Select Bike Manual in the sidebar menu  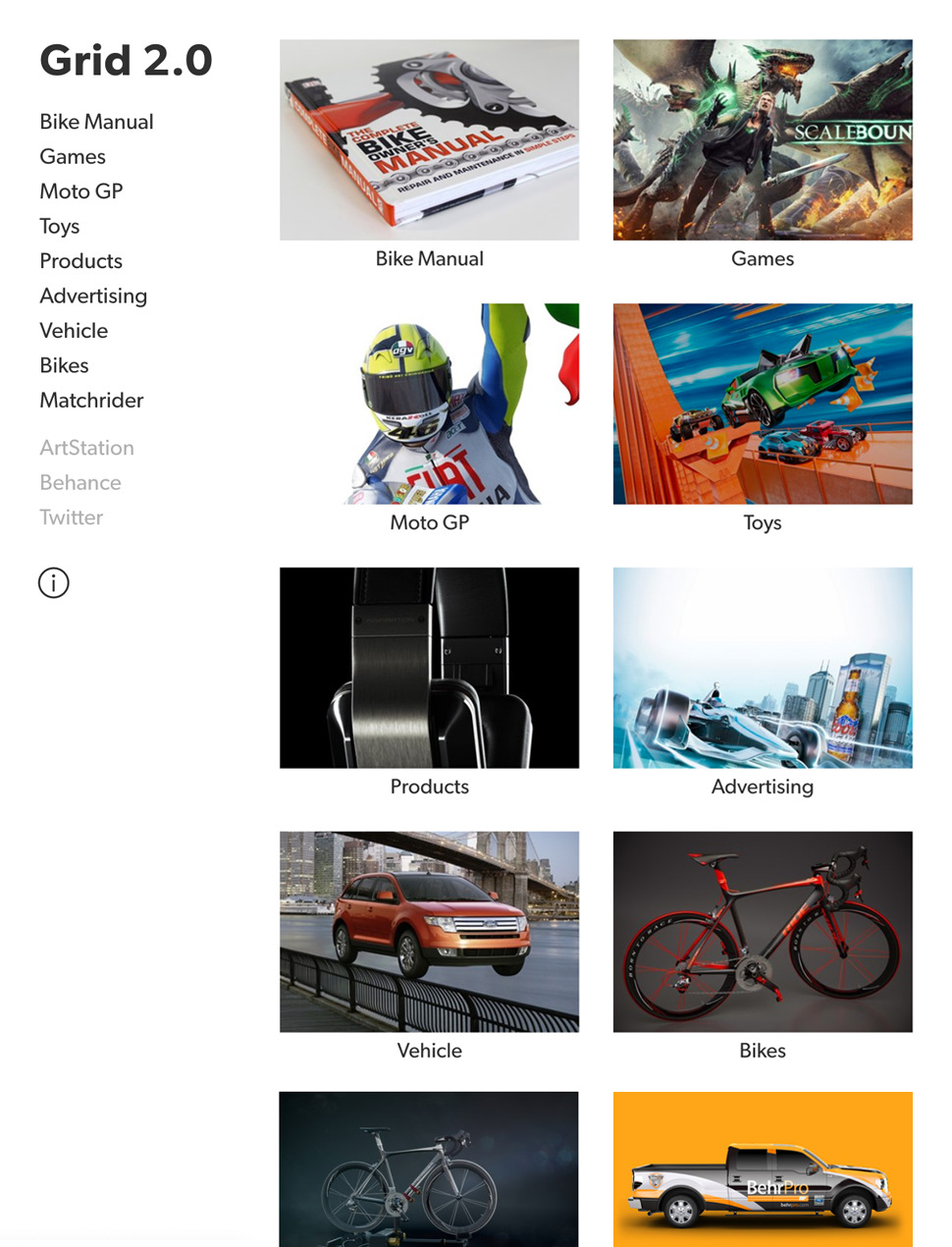(96, 122)
